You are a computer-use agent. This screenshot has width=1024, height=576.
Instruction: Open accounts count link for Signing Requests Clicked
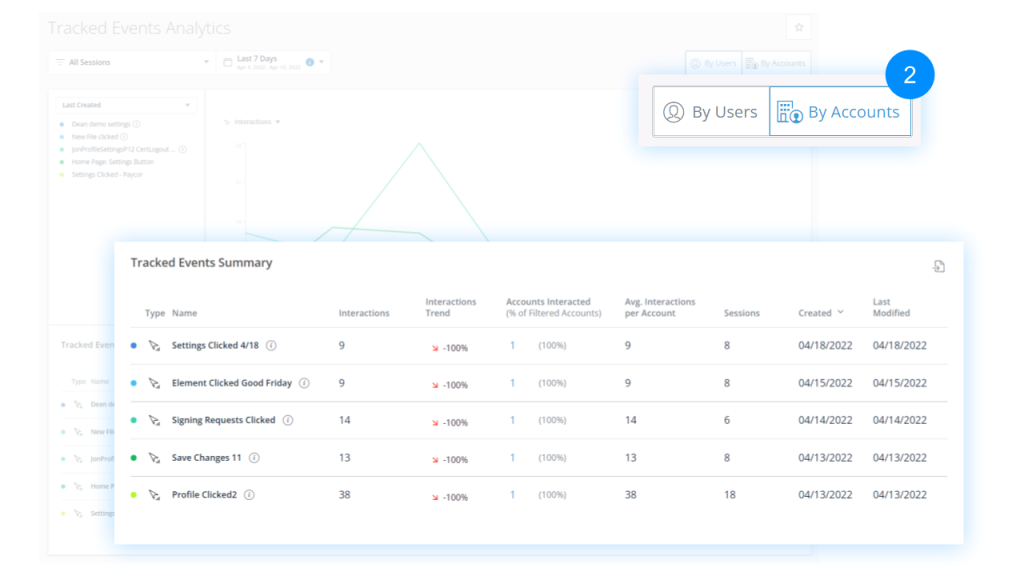(513, 421)
